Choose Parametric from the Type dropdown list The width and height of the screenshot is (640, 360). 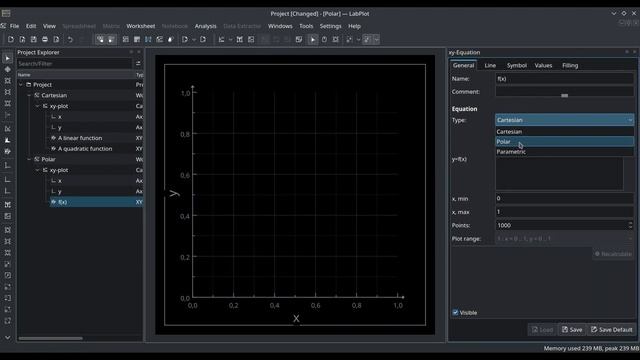(x=564, y=152)
